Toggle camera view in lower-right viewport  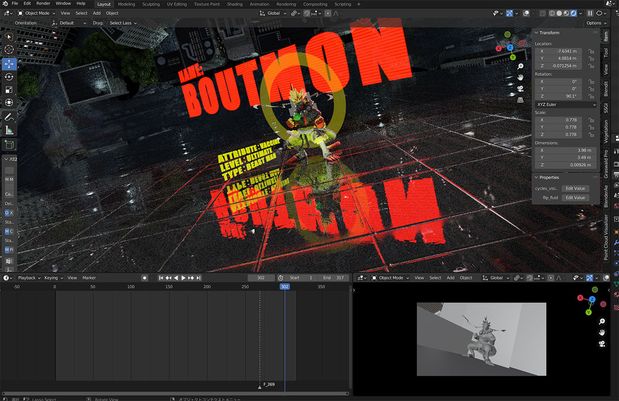pyautogui.click(x=602, y=344)
